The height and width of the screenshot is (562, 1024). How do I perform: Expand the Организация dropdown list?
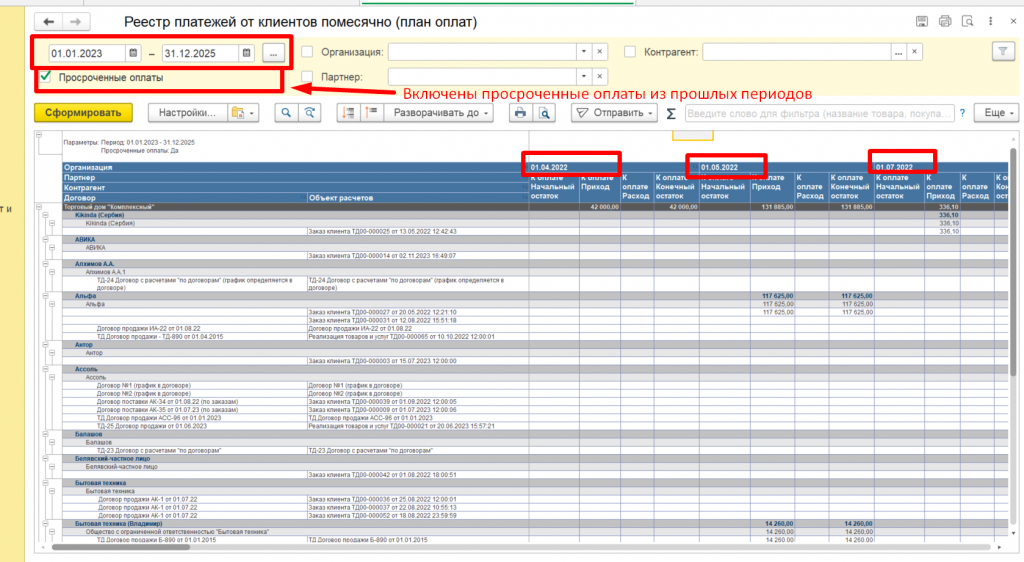583,52
